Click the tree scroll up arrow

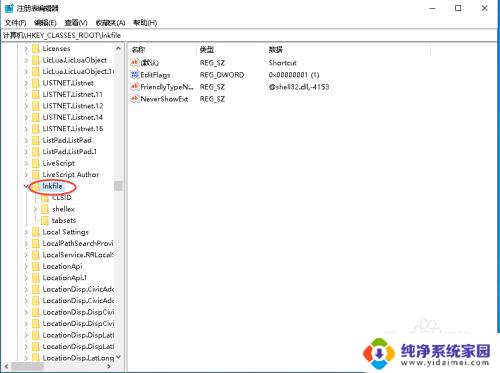[x=118, y=49]
